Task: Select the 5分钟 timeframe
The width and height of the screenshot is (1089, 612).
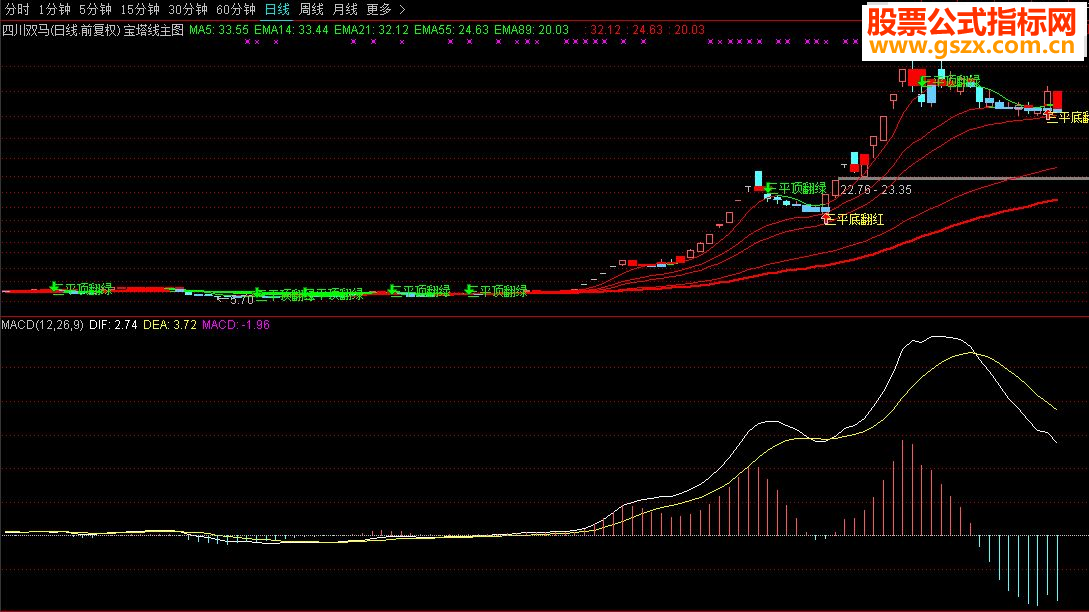Action: click(94, 10)
